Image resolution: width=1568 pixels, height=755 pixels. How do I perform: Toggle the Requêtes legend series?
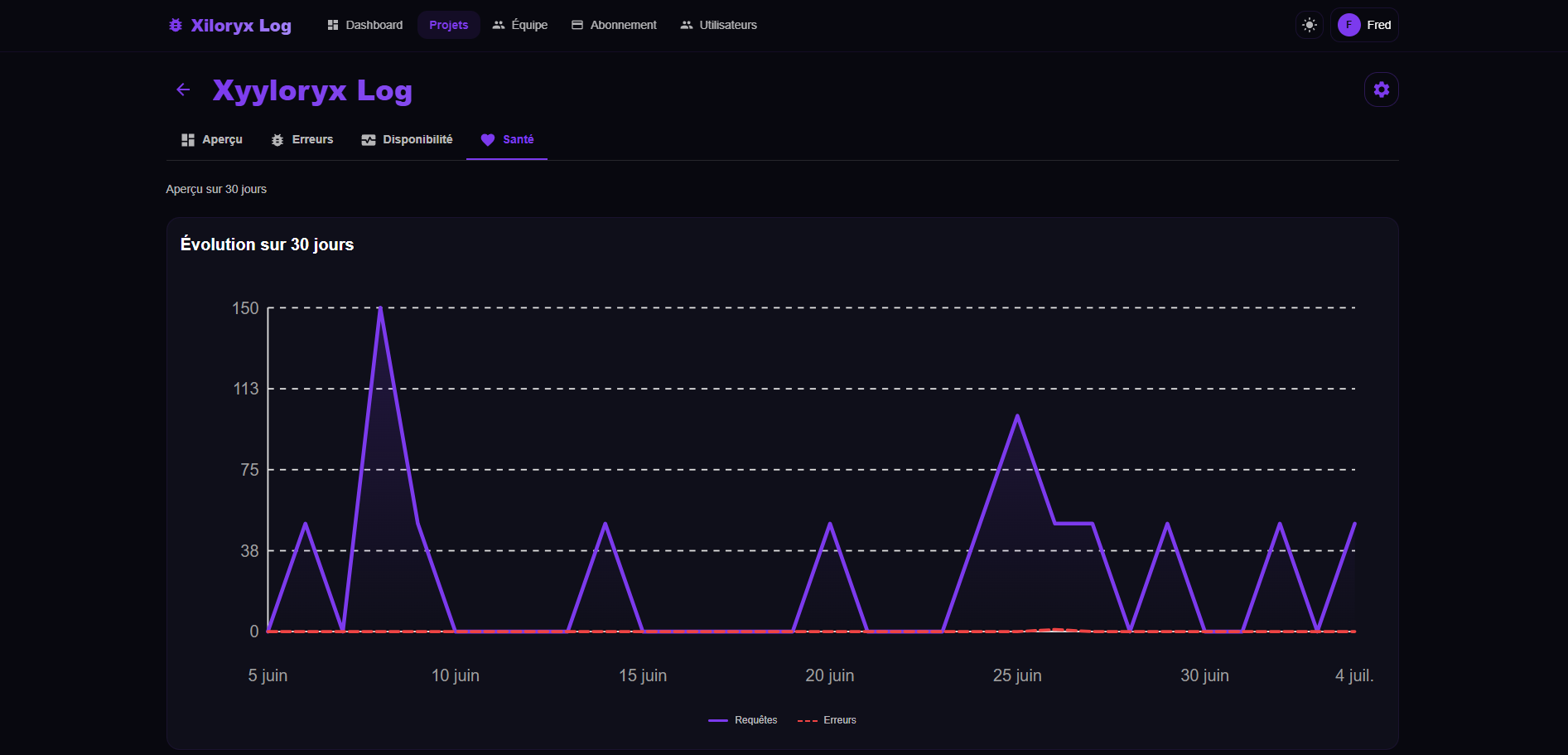pos(743,720)
